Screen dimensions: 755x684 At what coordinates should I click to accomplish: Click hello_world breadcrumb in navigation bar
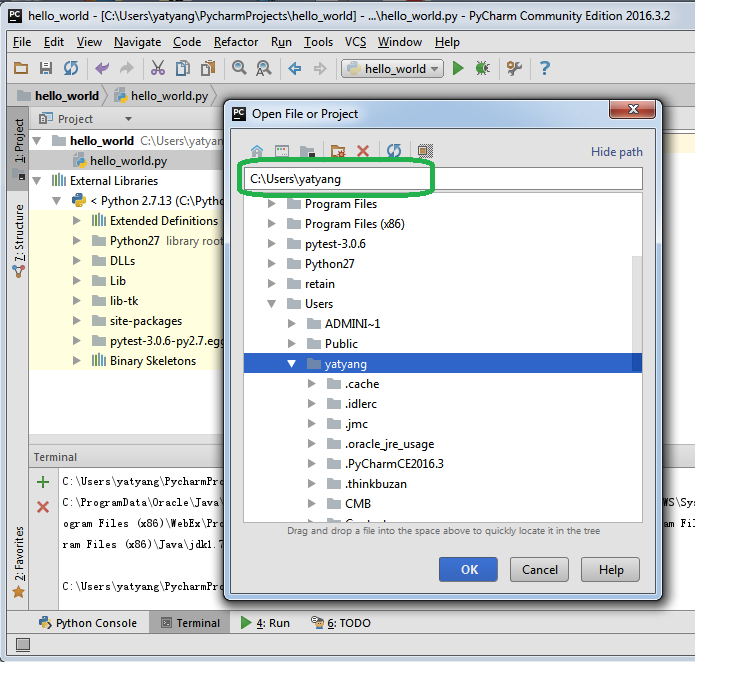[59, 96]
